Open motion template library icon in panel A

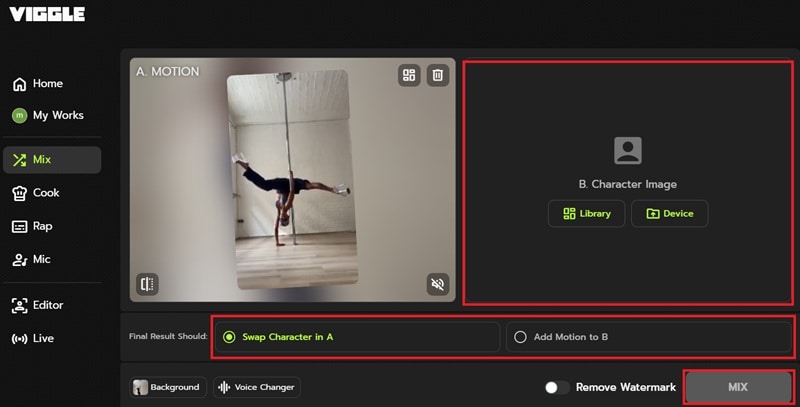click(409, 75)
